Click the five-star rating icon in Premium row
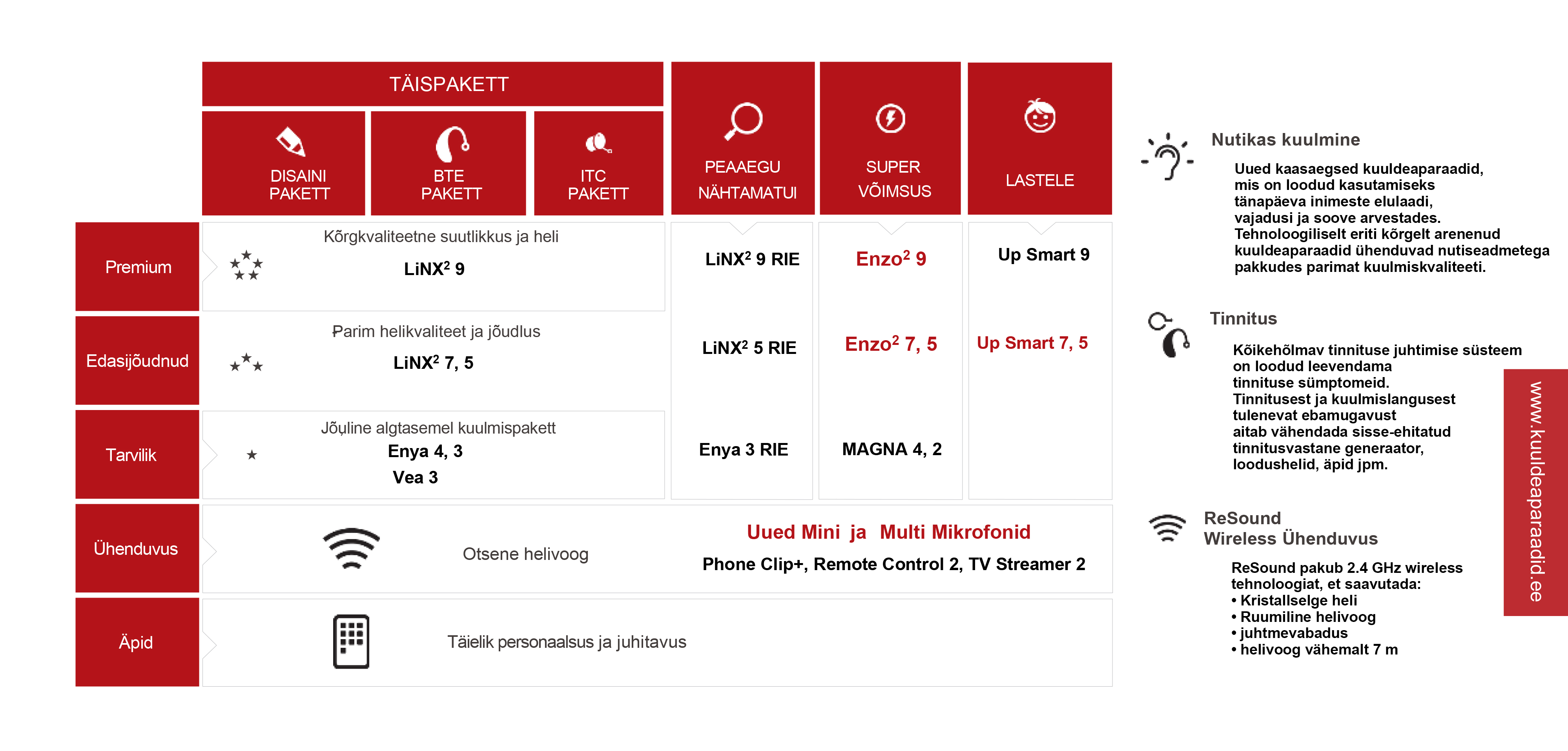The height and width of the screenshot is (751, 1568). point(246,265)
